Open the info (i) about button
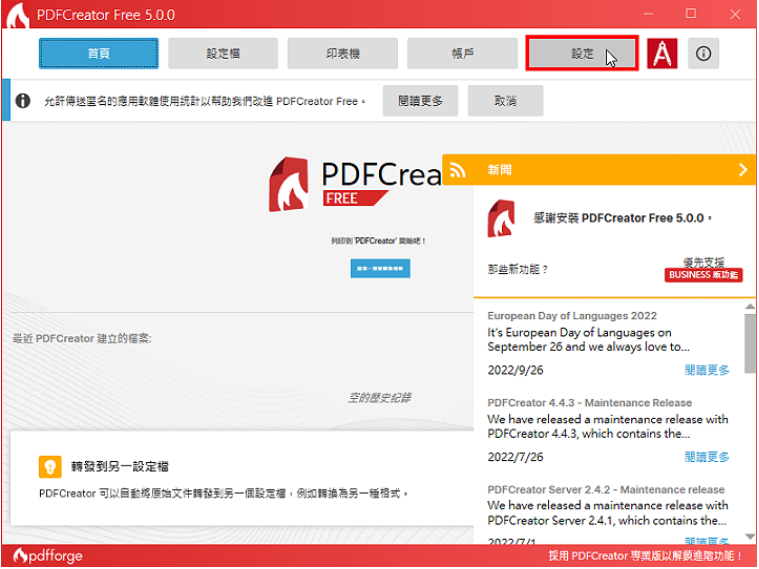Screen dimensions: 759x569 pyautogui.click(x=703, y=53)
